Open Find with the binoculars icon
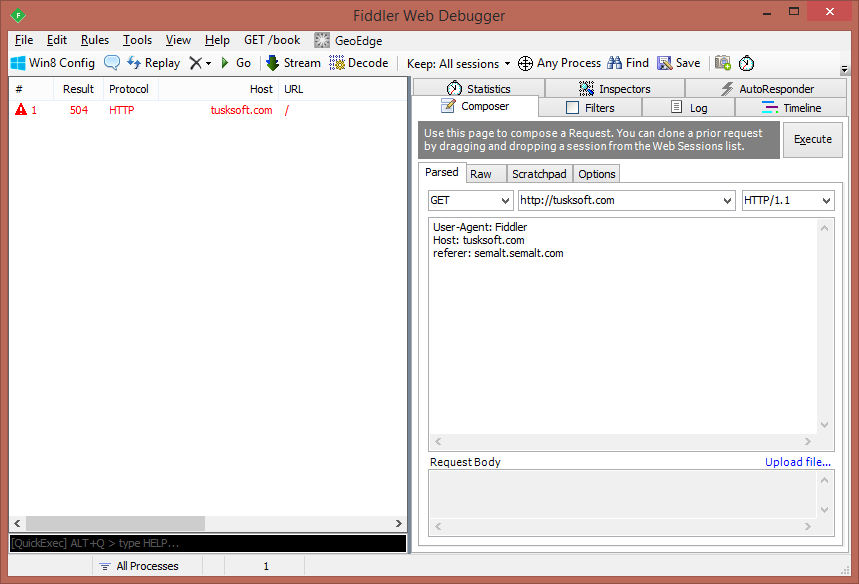859x584 pixels. click(x=615, y=63)
